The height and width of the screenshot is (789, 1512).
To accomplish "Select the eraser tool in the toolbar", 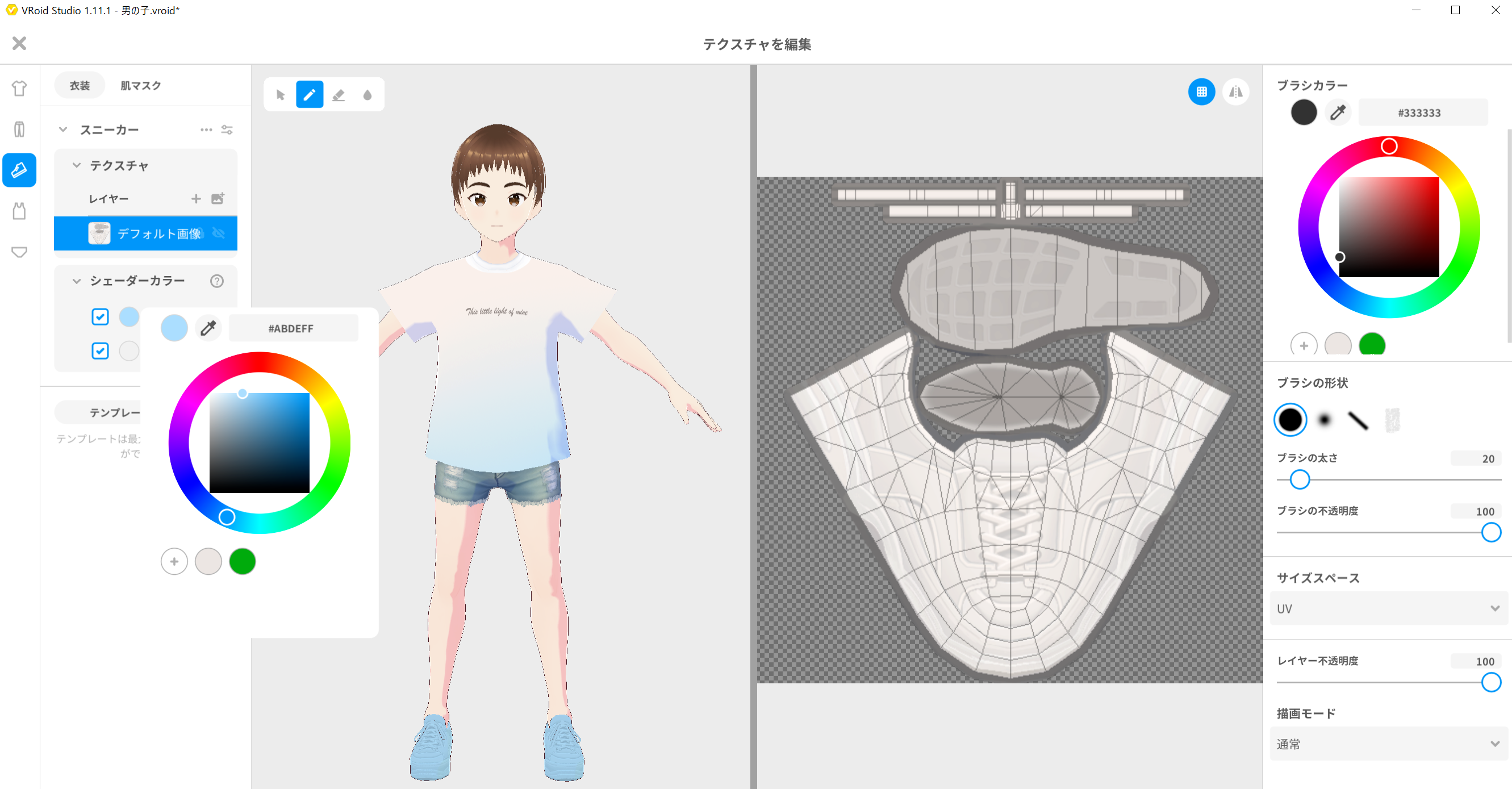I will click(x=339, y=94).
